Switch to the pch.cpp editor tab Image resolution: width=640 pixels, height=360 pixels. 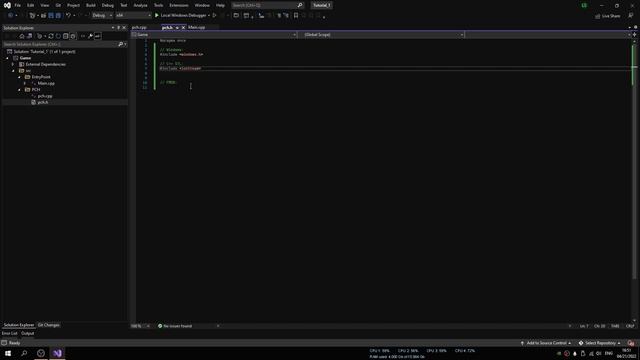[139, 27]
